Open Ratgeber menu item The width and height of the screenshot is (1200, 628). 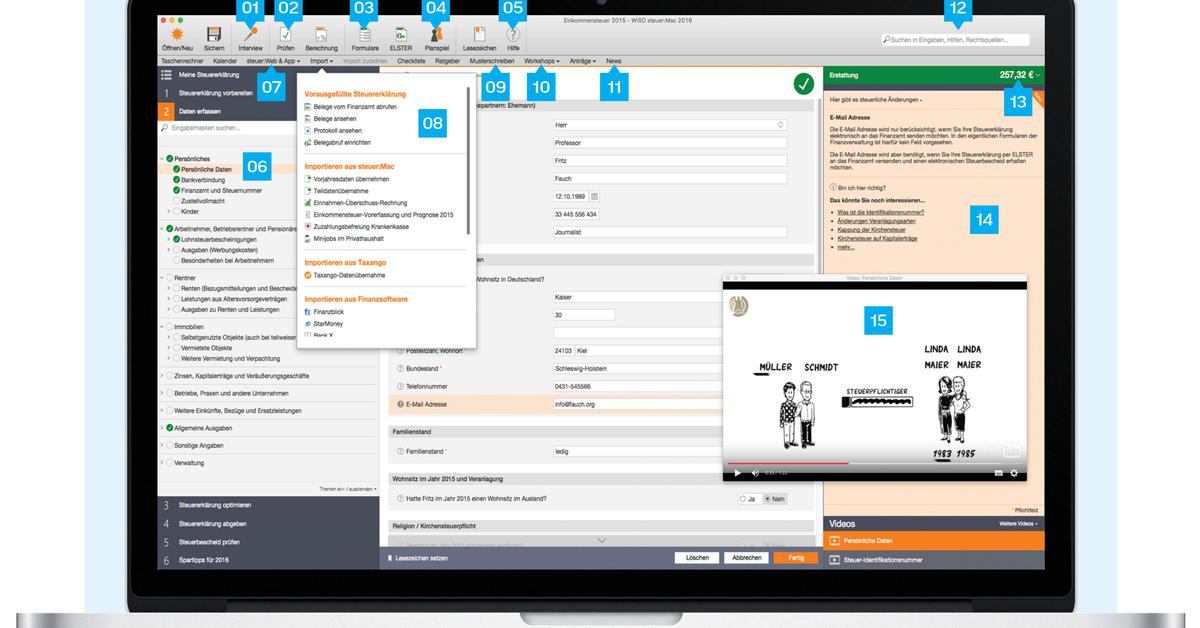point(447,61)
